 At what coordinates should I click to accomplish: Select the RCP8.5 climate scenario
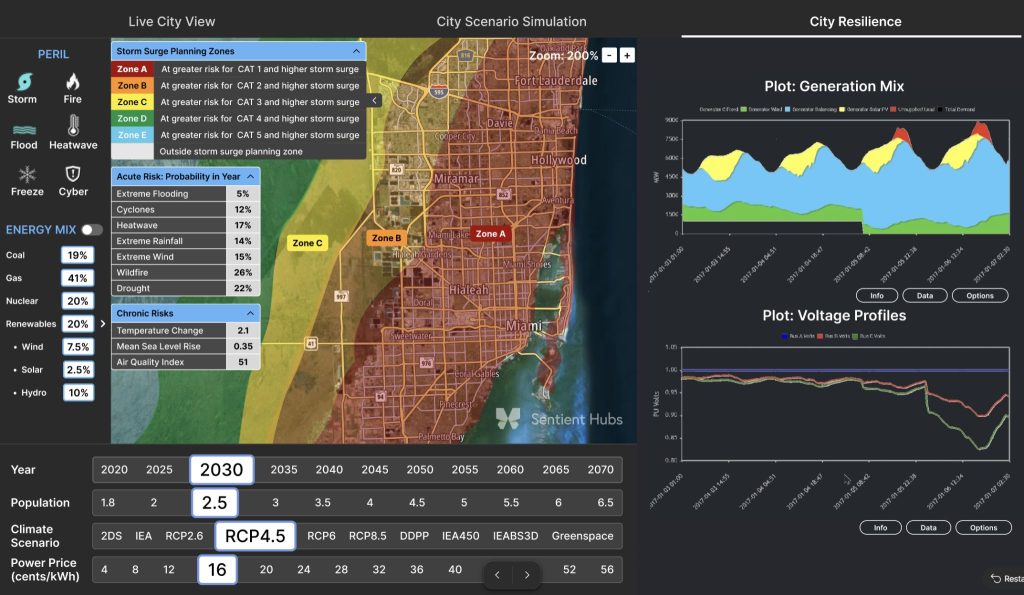point(368,536)
